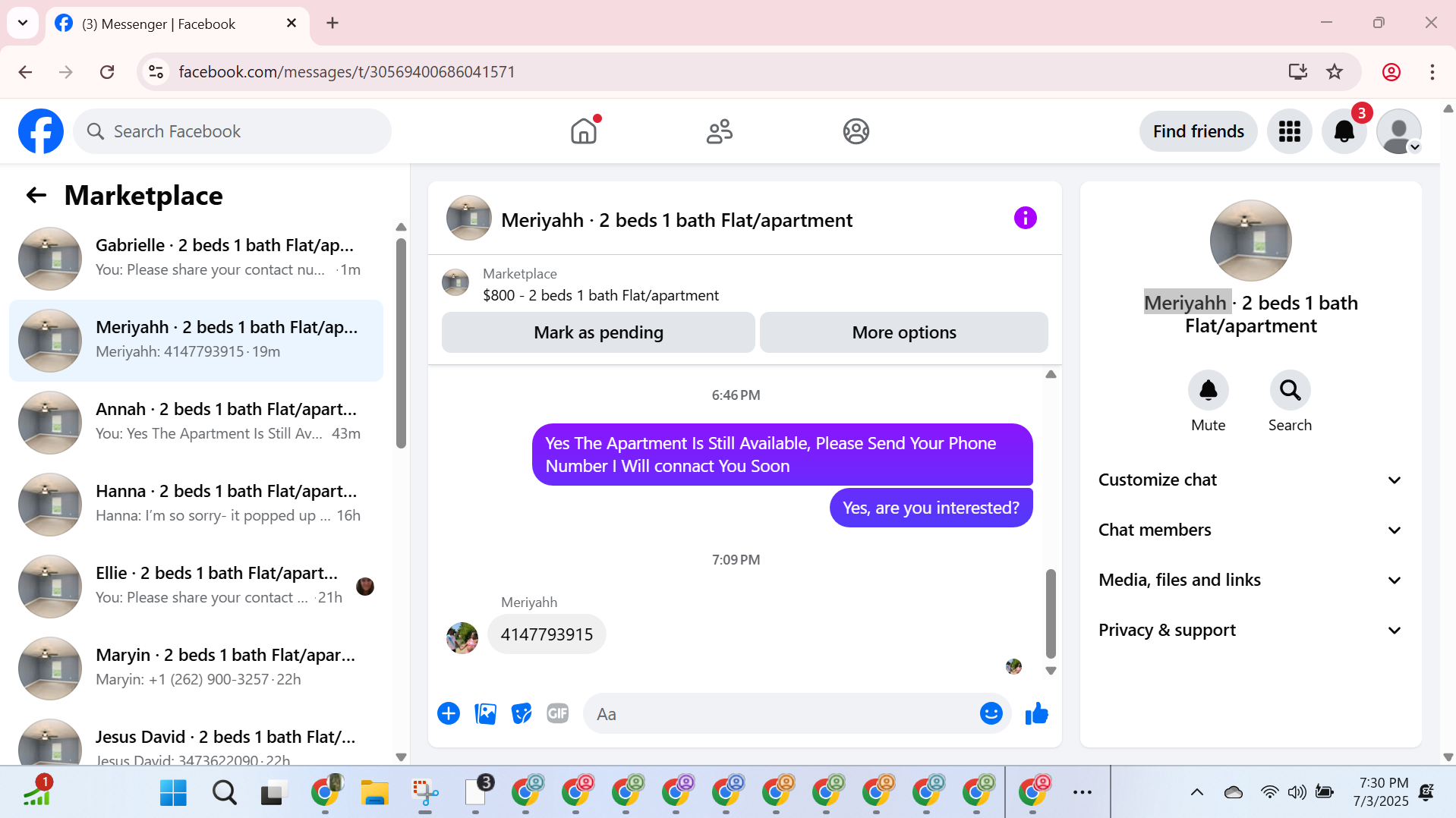View site information icon in address bar
1456x818 pixels.
[x=156, y=72]
